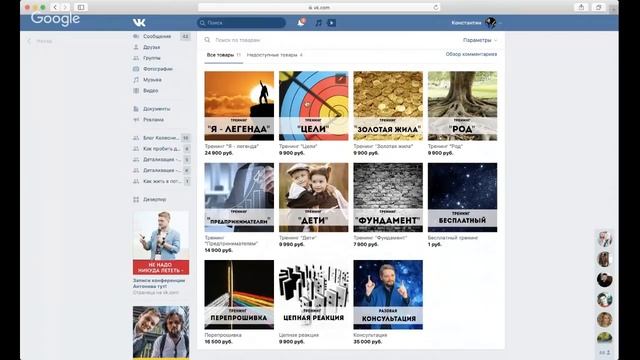Open the ad photo of two men

click(x=161, y=332)
